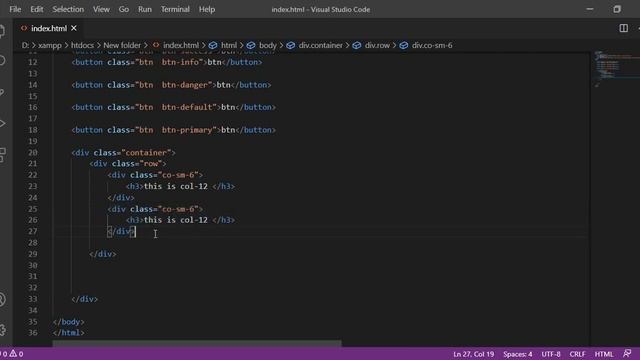The height and width of the screenshot is (360, 640).
Task: Select the index.html editor tab
Action: pos(49,28)
